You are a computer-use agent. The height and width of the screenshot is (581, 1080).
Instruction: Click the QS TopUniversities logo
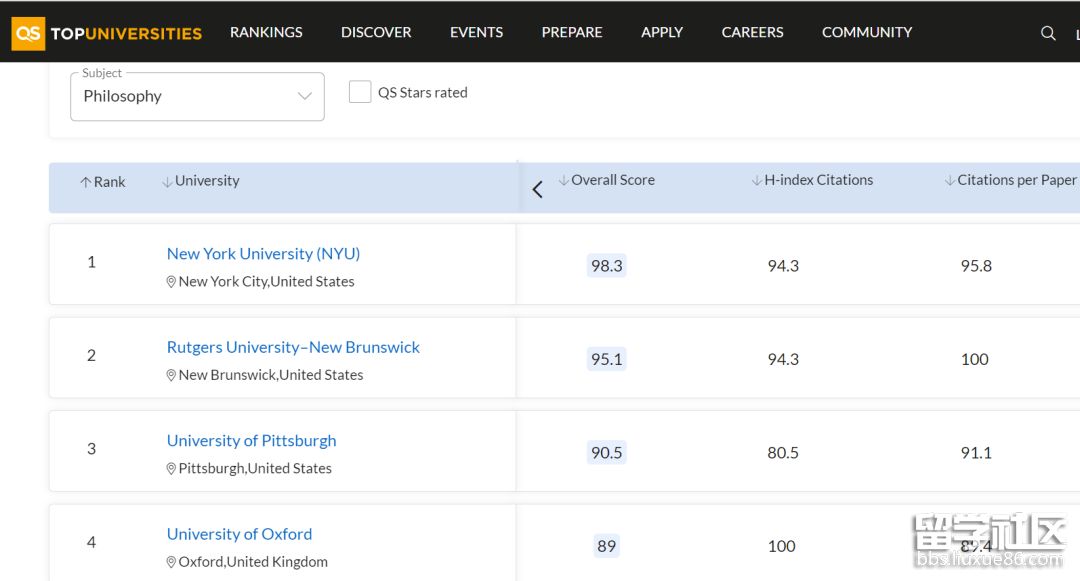click(107, 33)
